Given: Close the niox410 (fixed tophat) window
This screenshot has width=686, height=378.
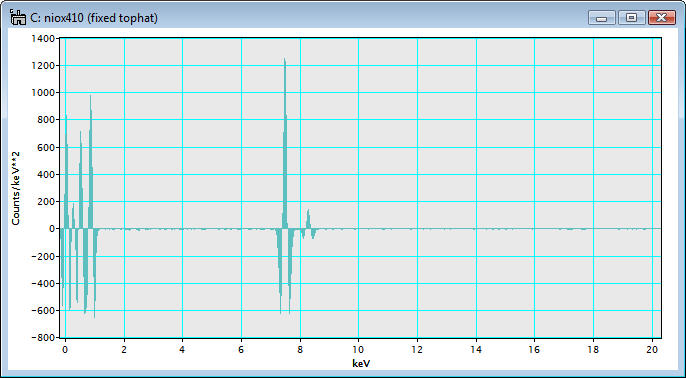Looking at the screenshot, I should click(x=662, y=18).
